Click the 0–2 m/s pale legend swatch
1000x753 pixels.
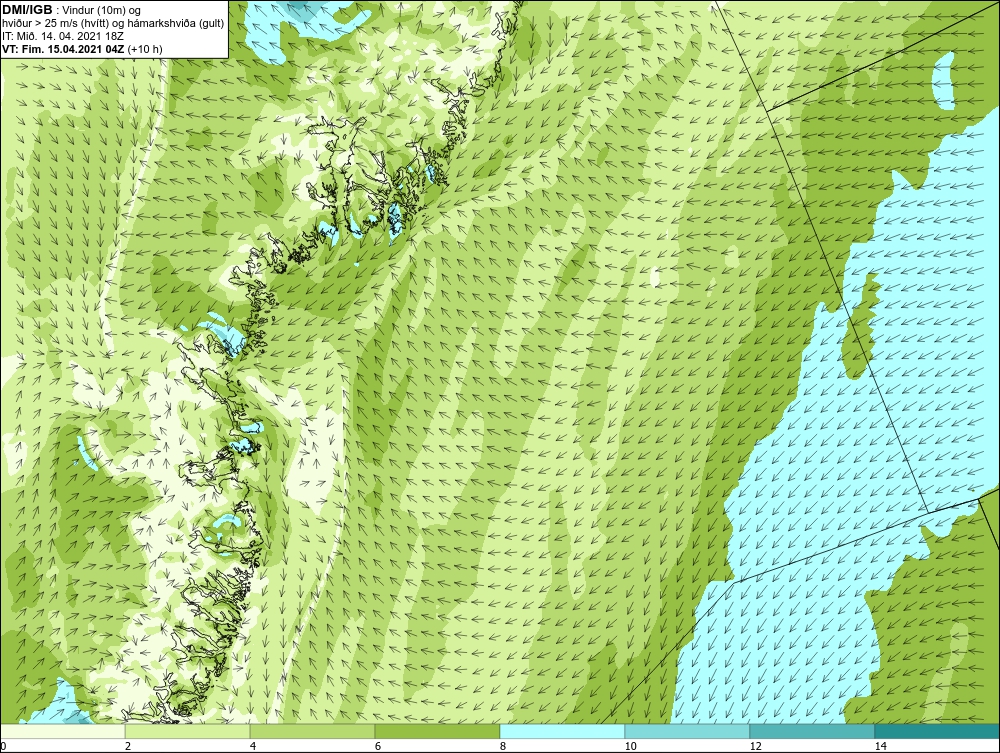click(62, 731)
